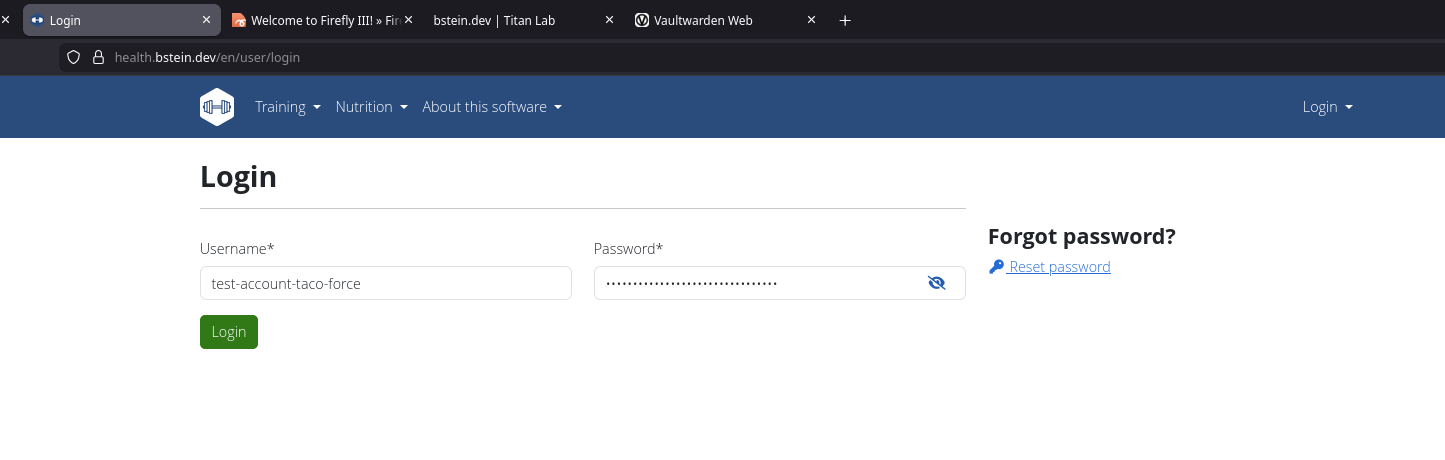Close the Vaultwarden Web tab
Image resolution: width=1445 pixels, height=460 pixels.
[x=811, y=20]
